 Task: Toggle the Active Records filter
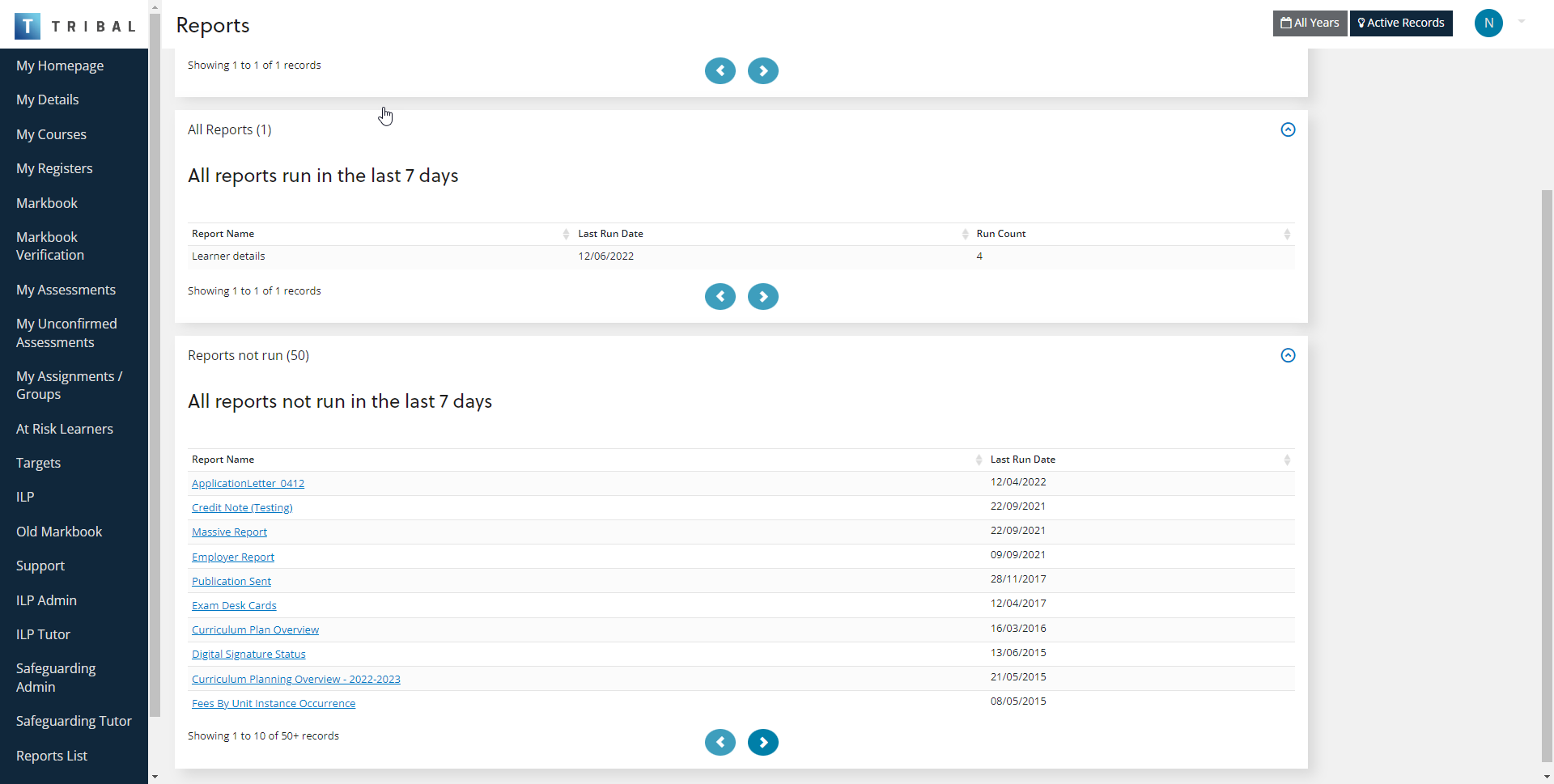tap(1400, 23)
